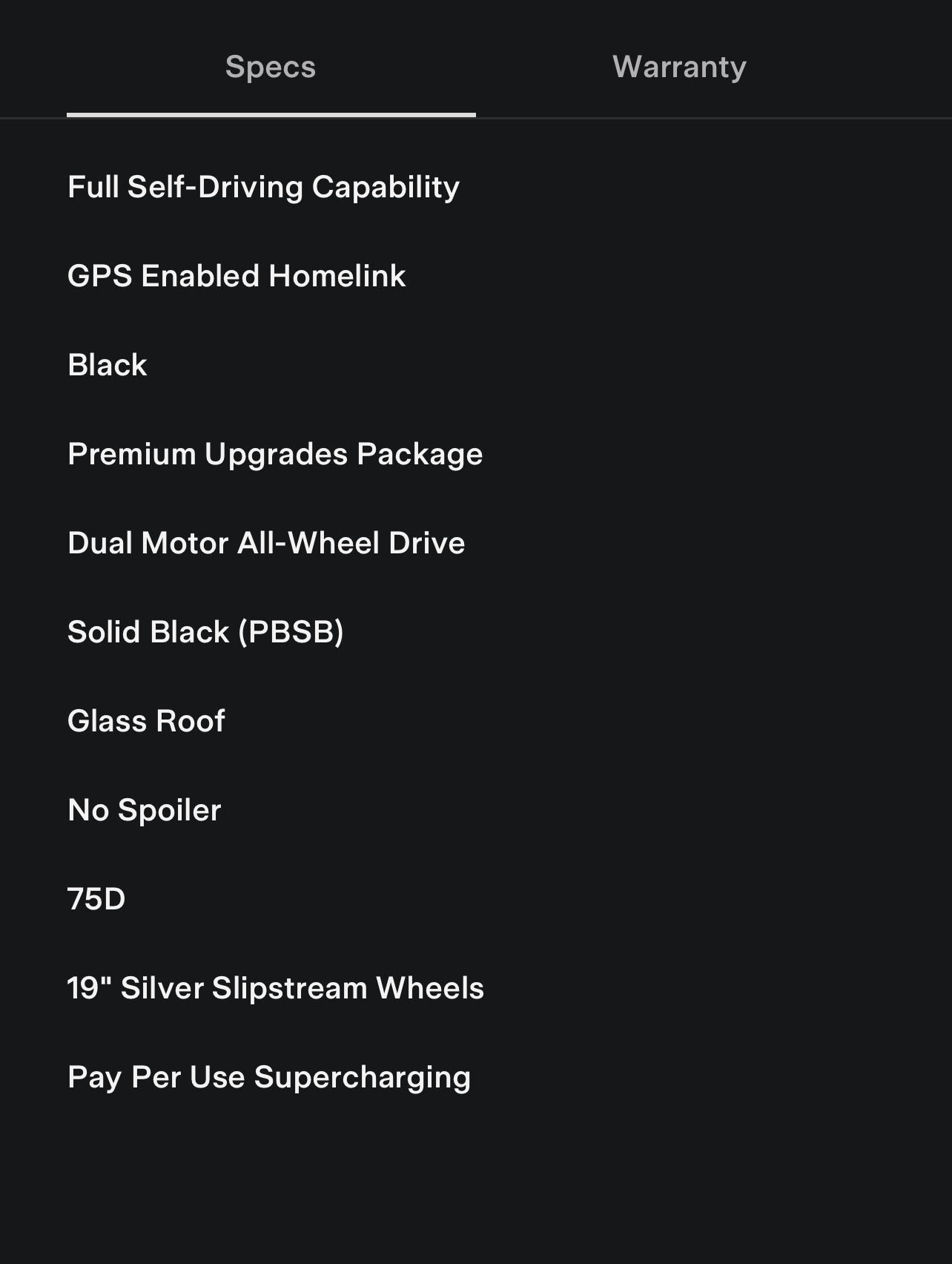Switch to the Warranty tab
This screenshot has height=1264, width=952.
point(679,67)
